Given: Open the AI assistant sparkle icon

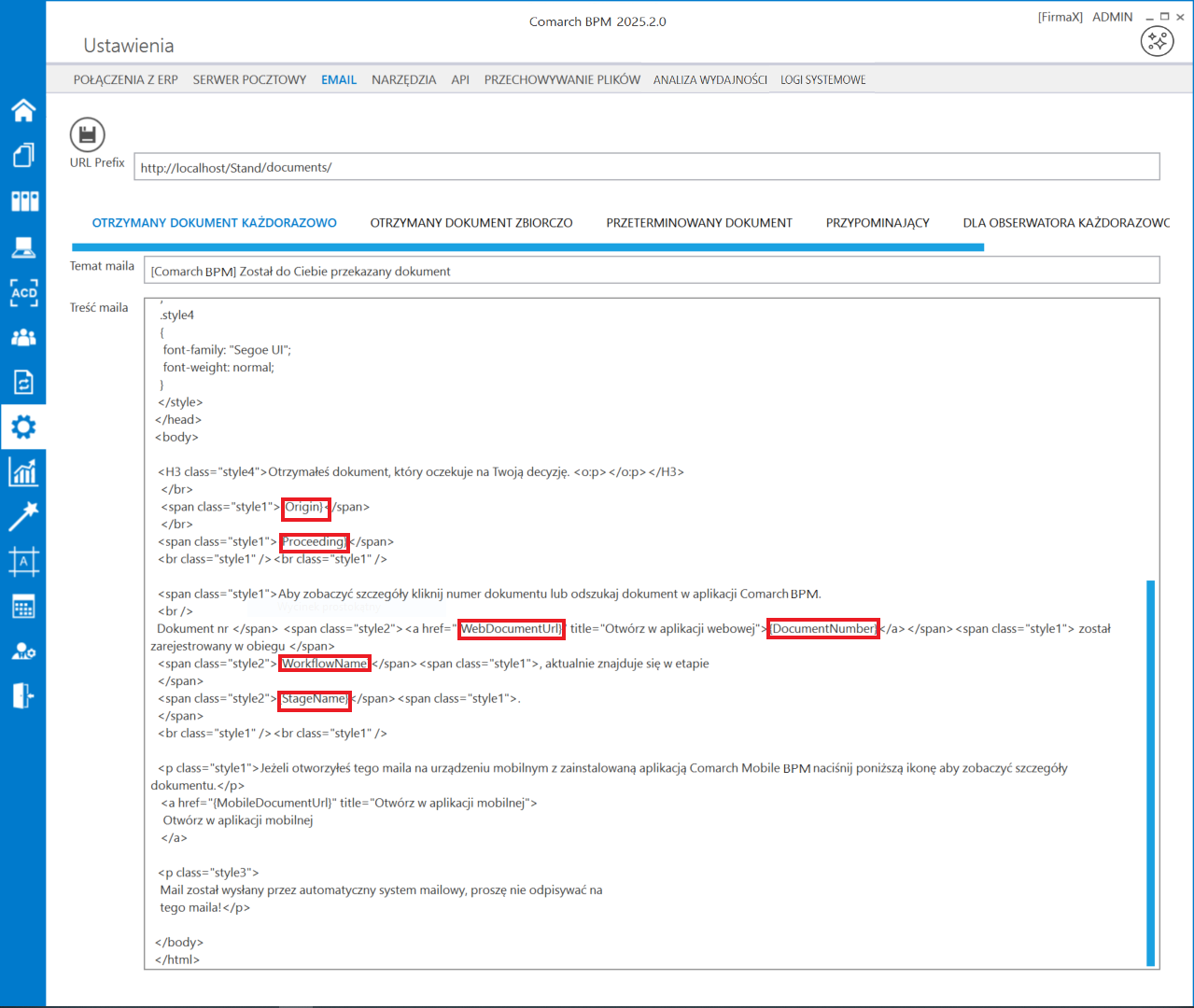Looking at the screenshot, I should tap(1158, 40).
